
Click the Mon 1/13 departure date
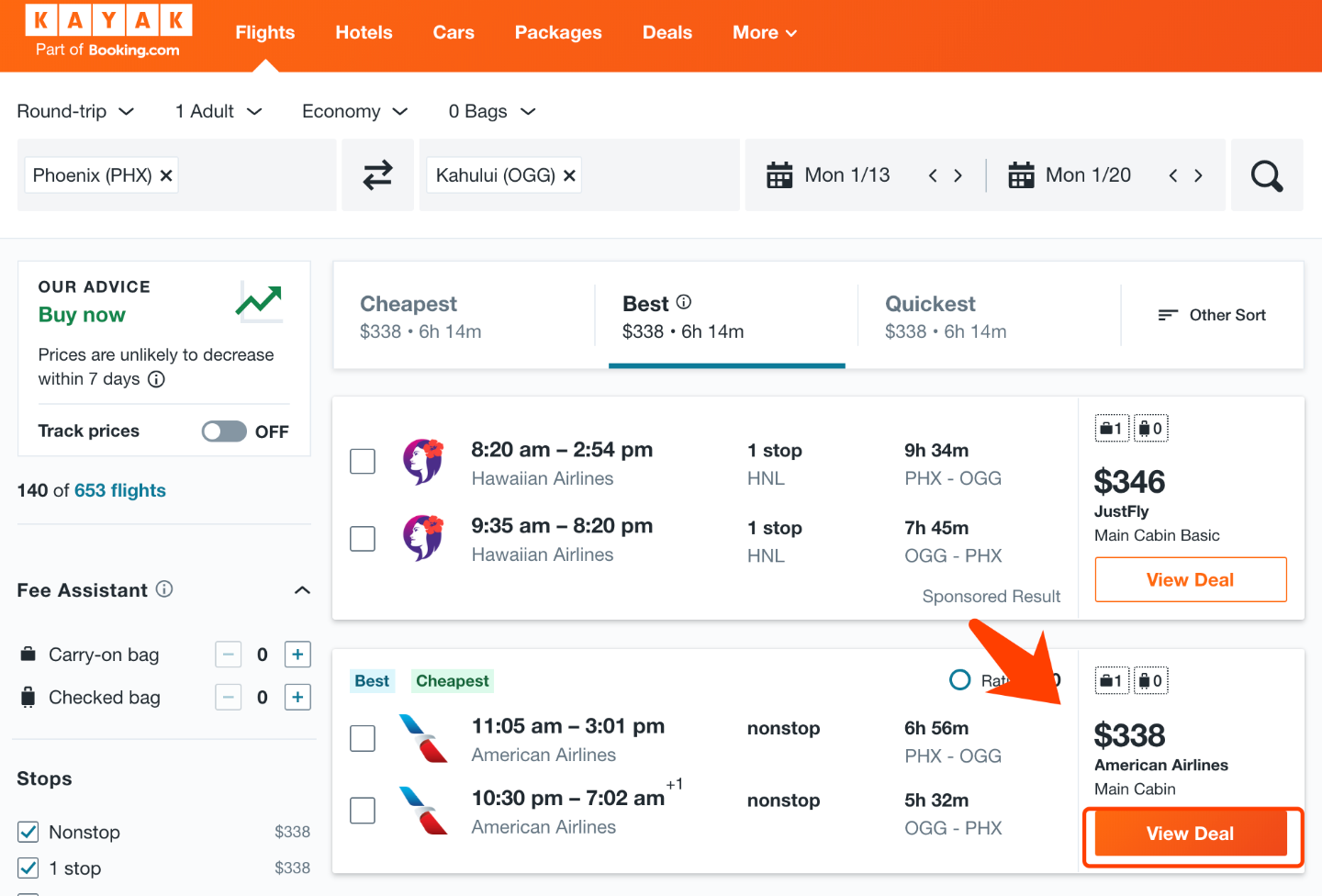(x=847, y=175)
